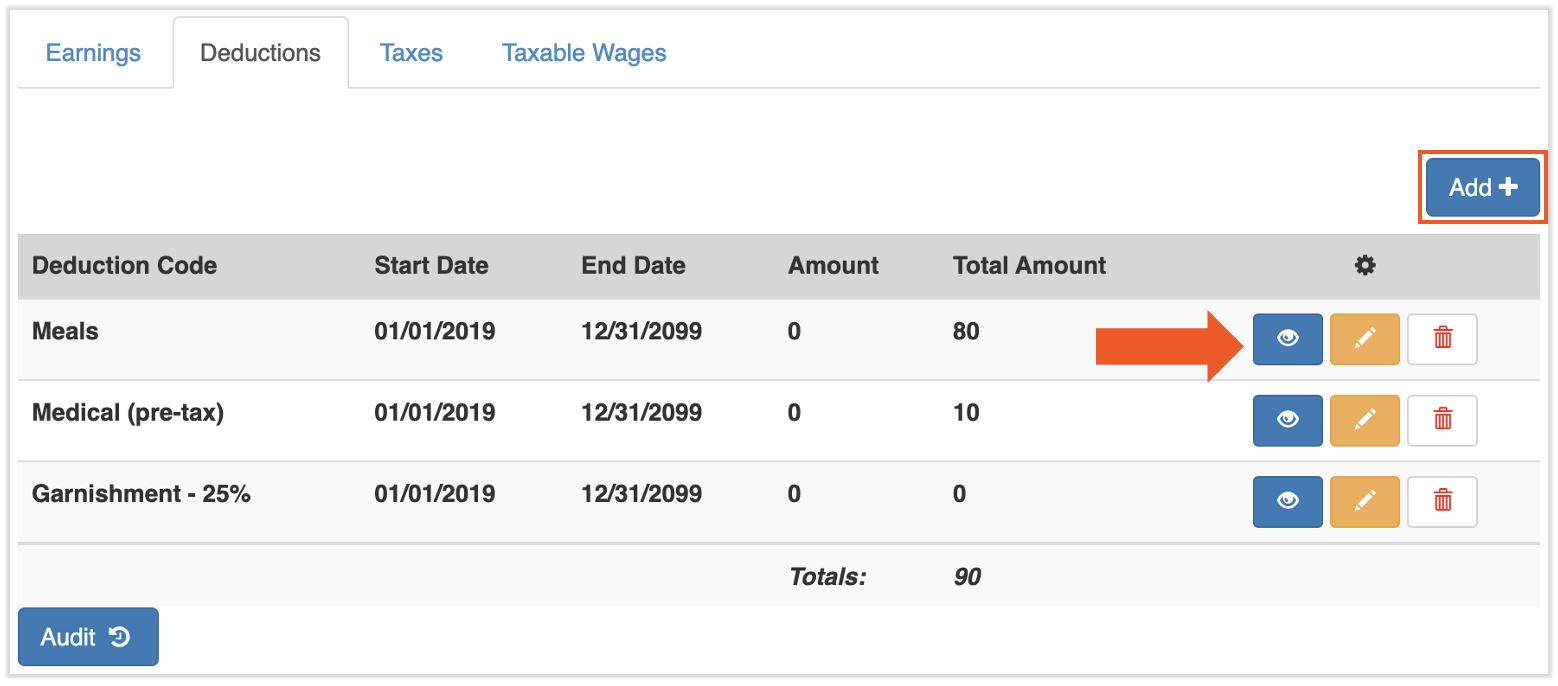This screenshot has width=1558, height=686.
Task: Select the Deductions tab
Action: 259,52
